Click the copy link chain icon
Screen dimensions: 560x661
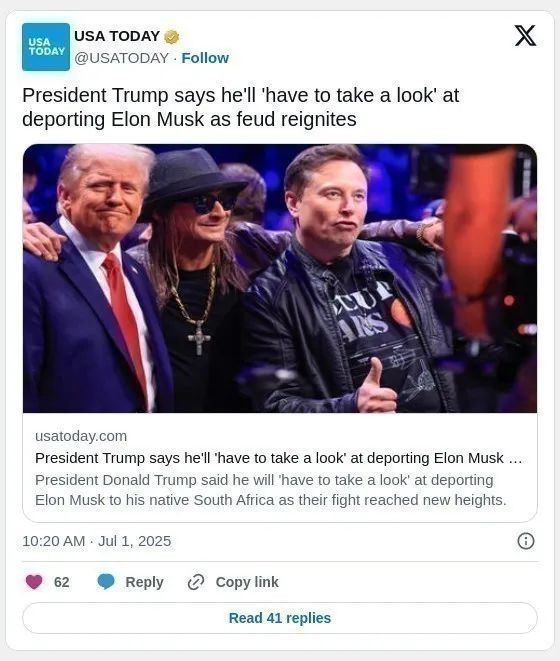(x=196, y=582)
